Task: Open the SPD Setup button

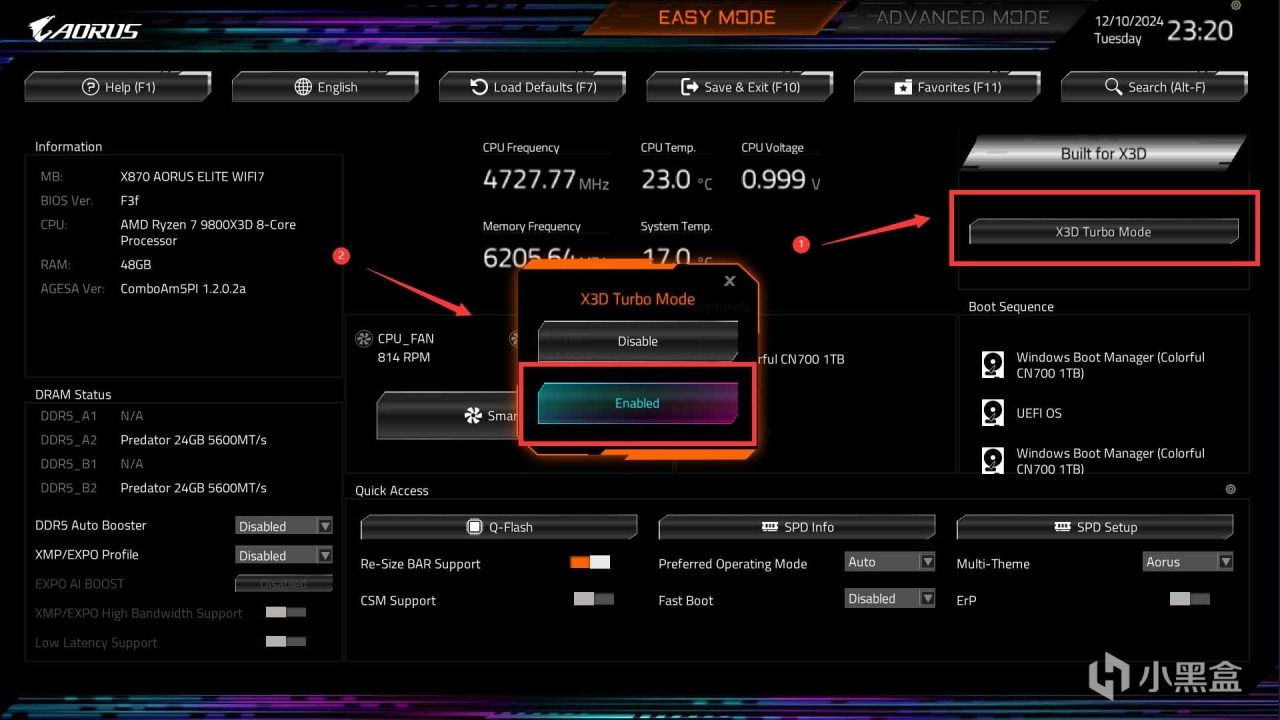Action: (1095, 527)
